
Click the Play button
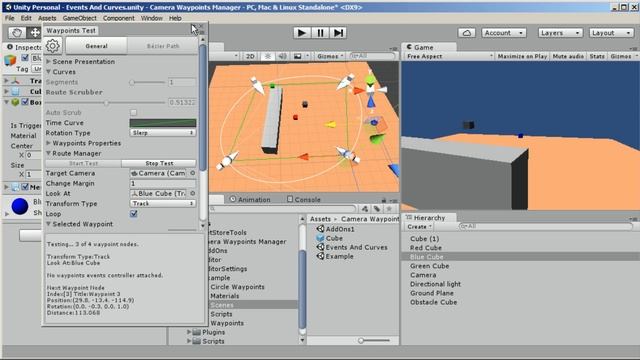pyautogui.click(x=302, y=33)
